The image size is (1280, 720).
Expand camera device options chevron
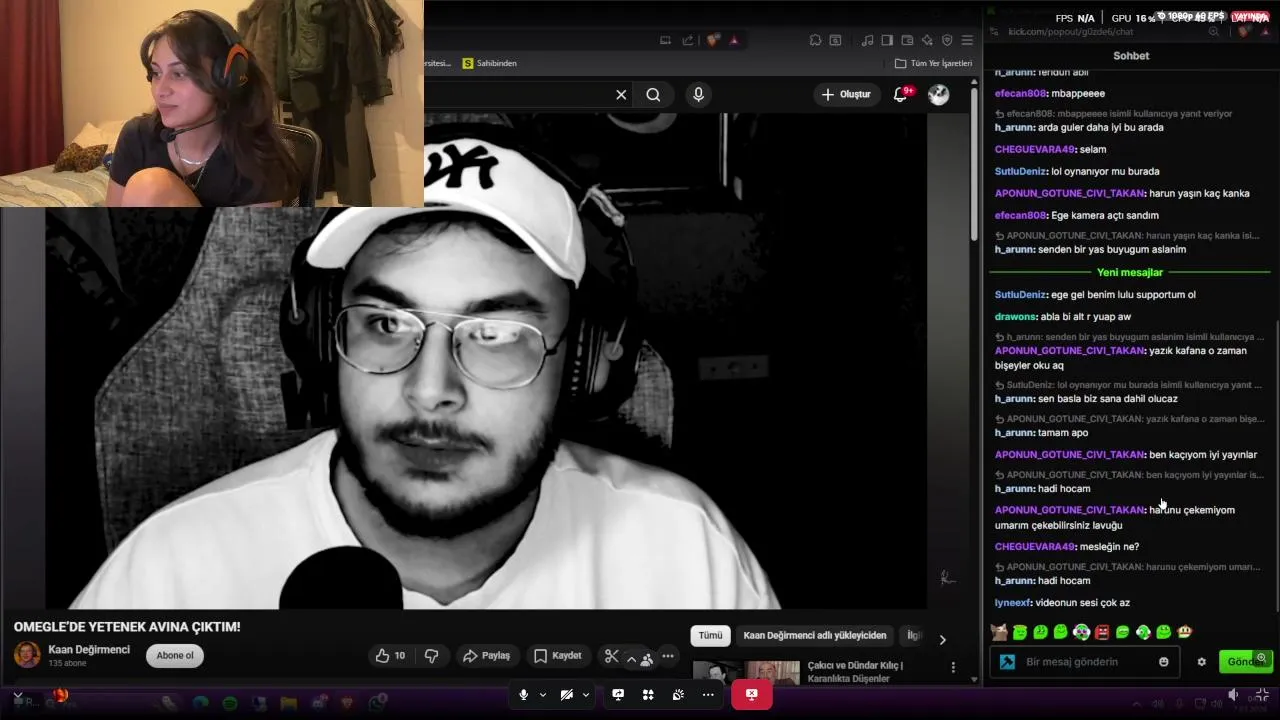pyautogui.click(x=586, y=695)
